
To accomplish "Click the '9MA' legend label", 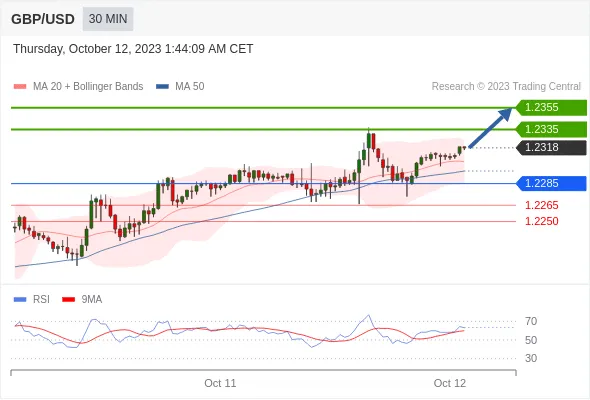I will click(92, 300).
